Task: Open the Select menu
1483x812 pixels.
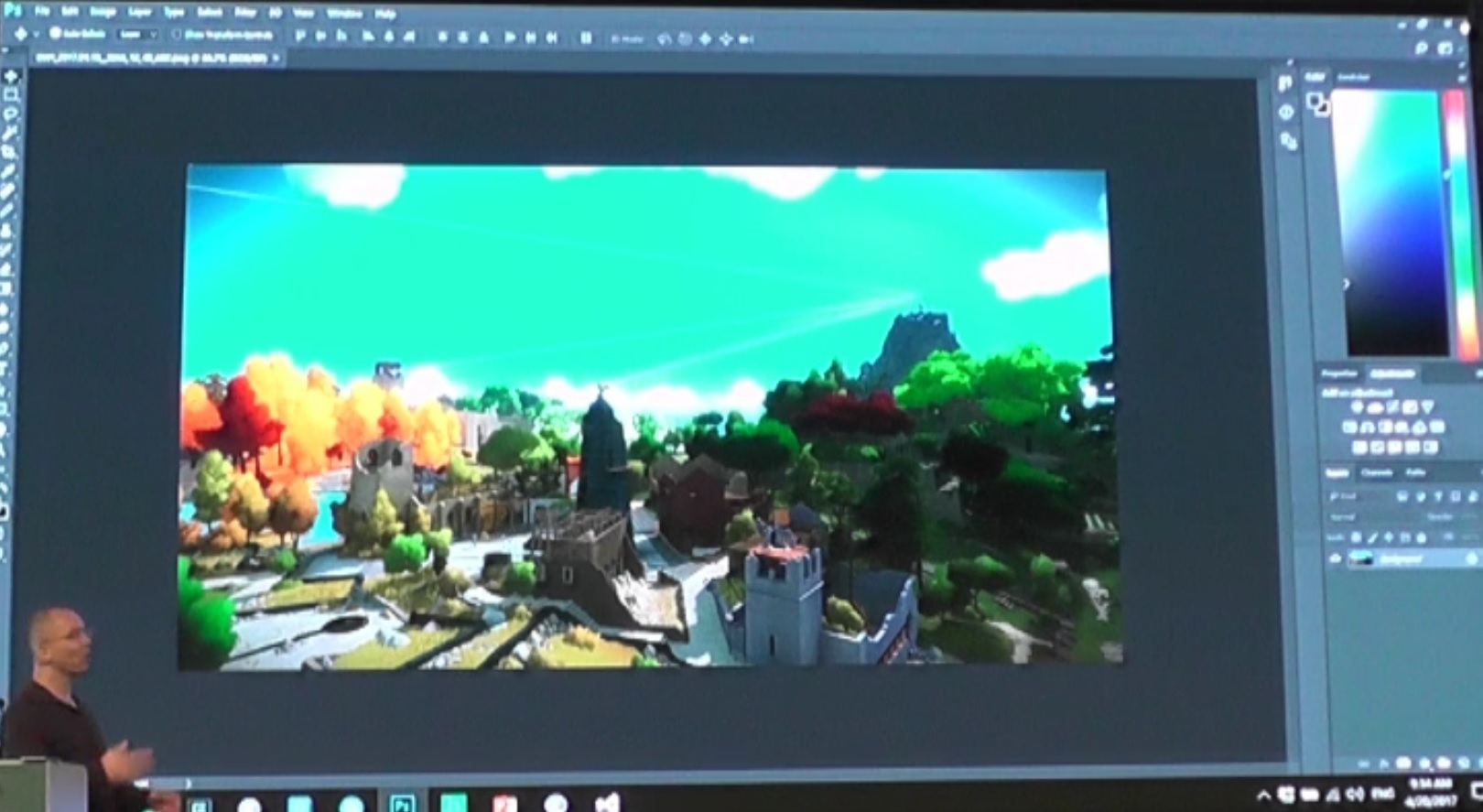Action: click(x=210, y=13)
